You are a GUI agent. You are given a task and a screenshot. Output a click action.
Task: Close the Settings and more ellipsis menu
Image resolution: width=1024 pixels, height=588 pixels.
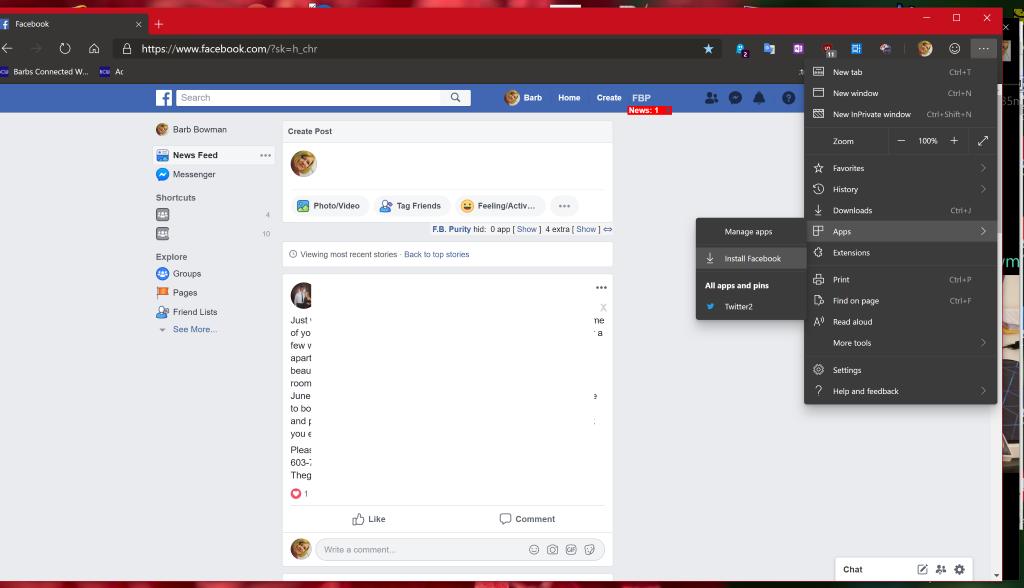(x=984, y=48)
